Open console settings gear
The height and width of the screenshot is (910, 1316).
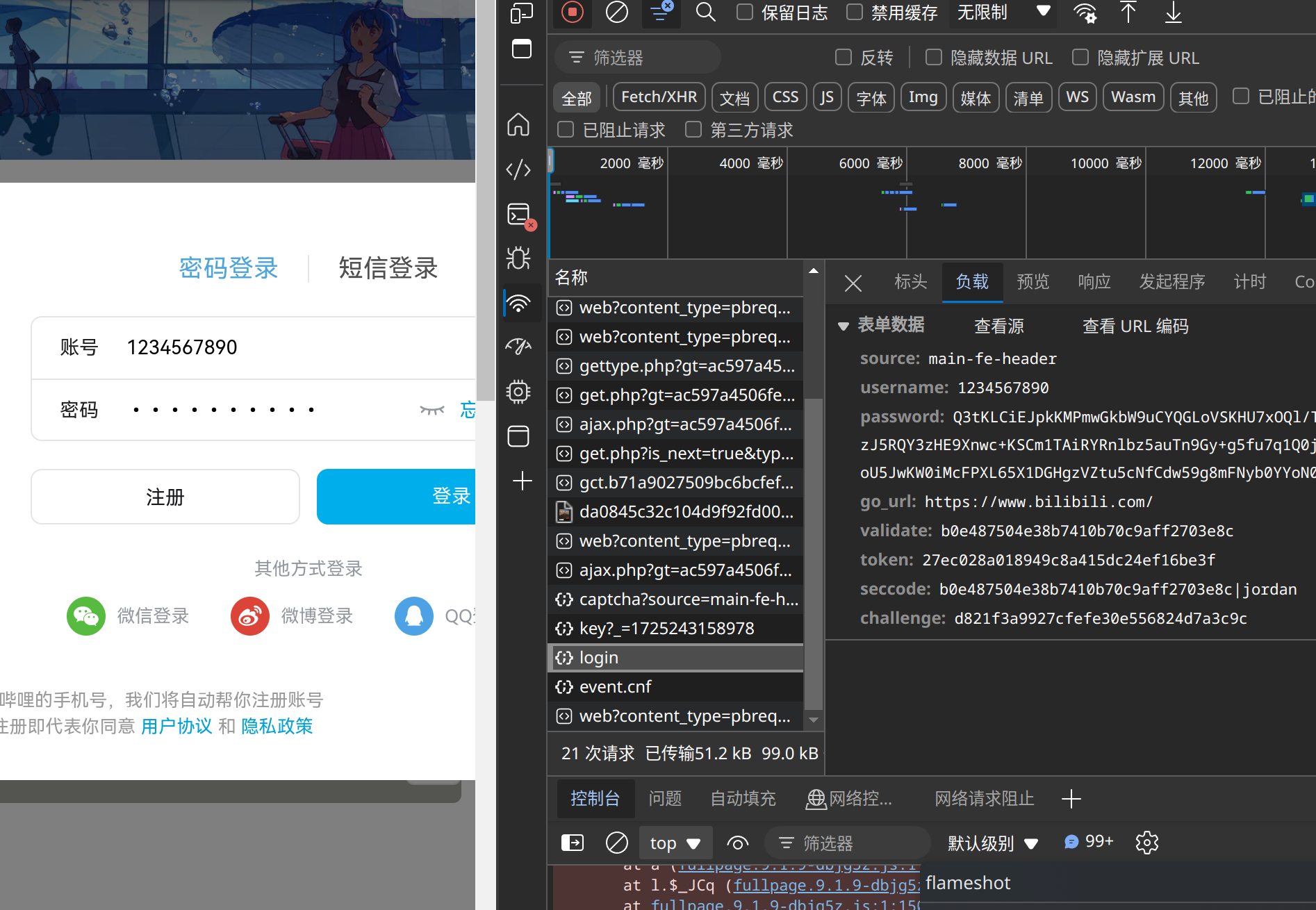point(1147,843)
